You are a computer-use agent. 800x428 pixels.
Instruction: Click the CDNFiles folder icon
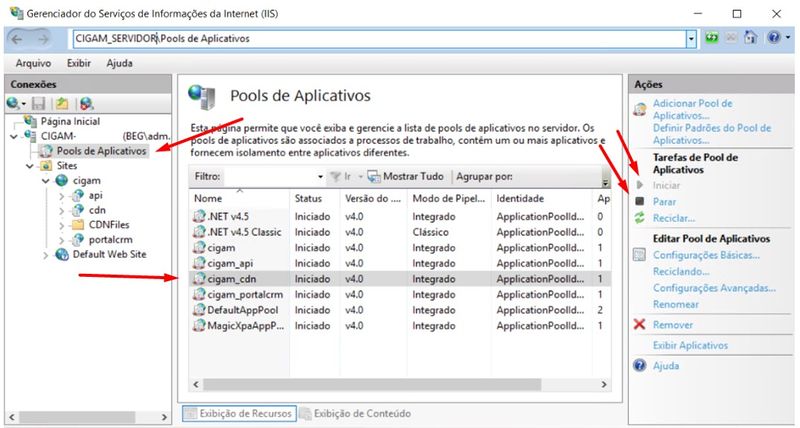click(78, 225)
